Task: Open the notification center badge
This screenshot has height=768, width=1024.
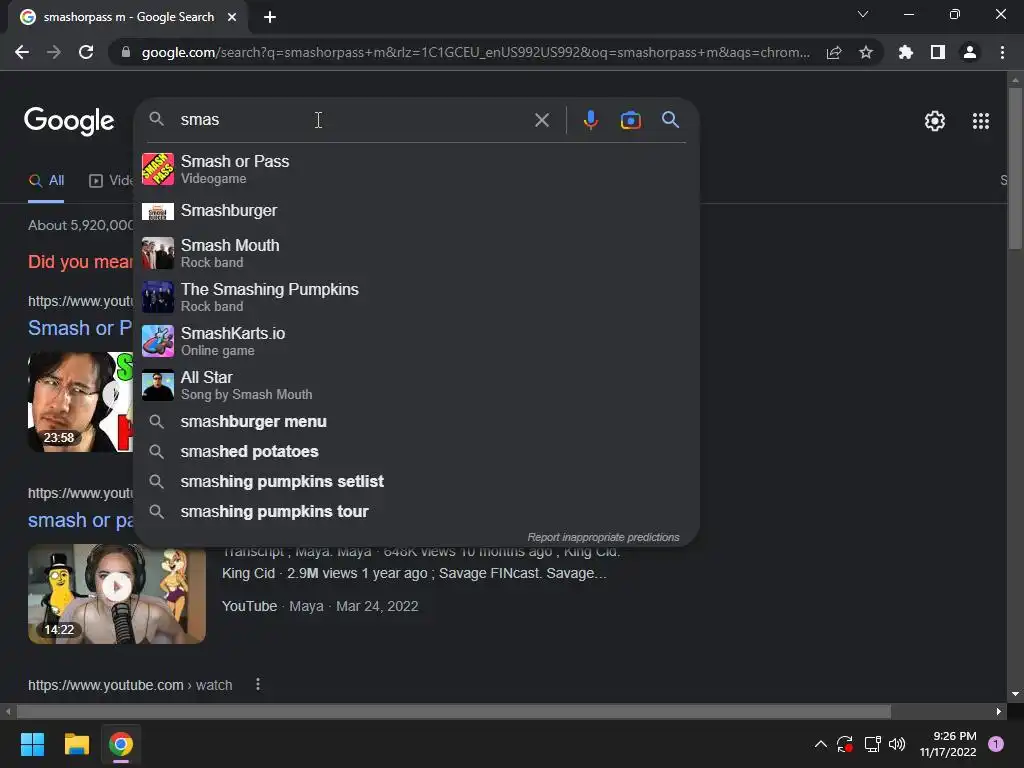Action: [x=996, y=744]
